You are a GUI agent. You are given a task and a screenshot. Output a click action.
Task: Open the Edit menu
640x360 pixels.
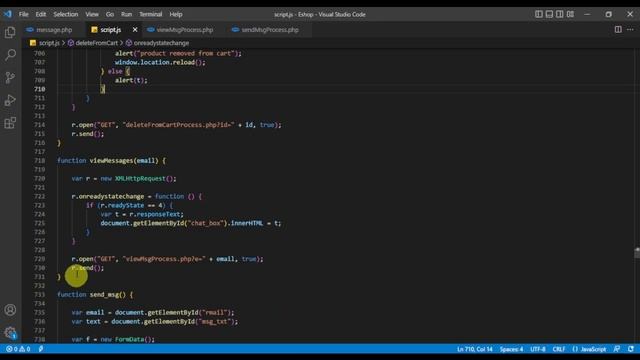41,14
